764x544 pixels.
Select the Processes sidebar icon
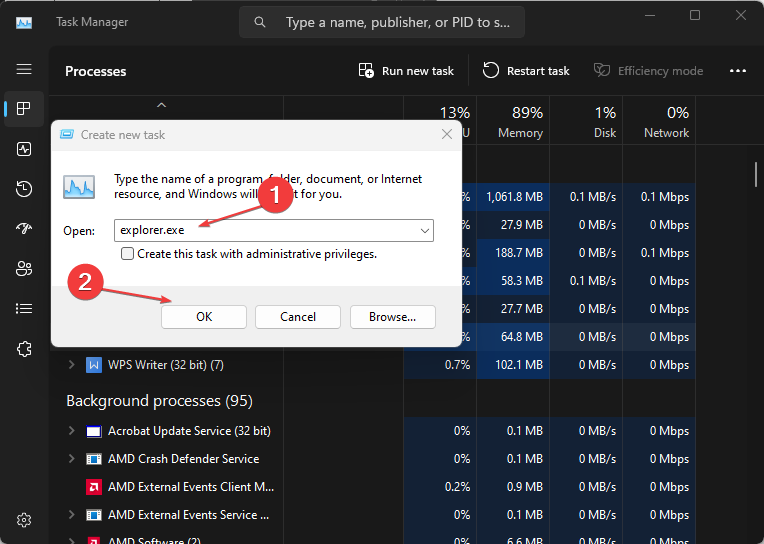[24, 108]
